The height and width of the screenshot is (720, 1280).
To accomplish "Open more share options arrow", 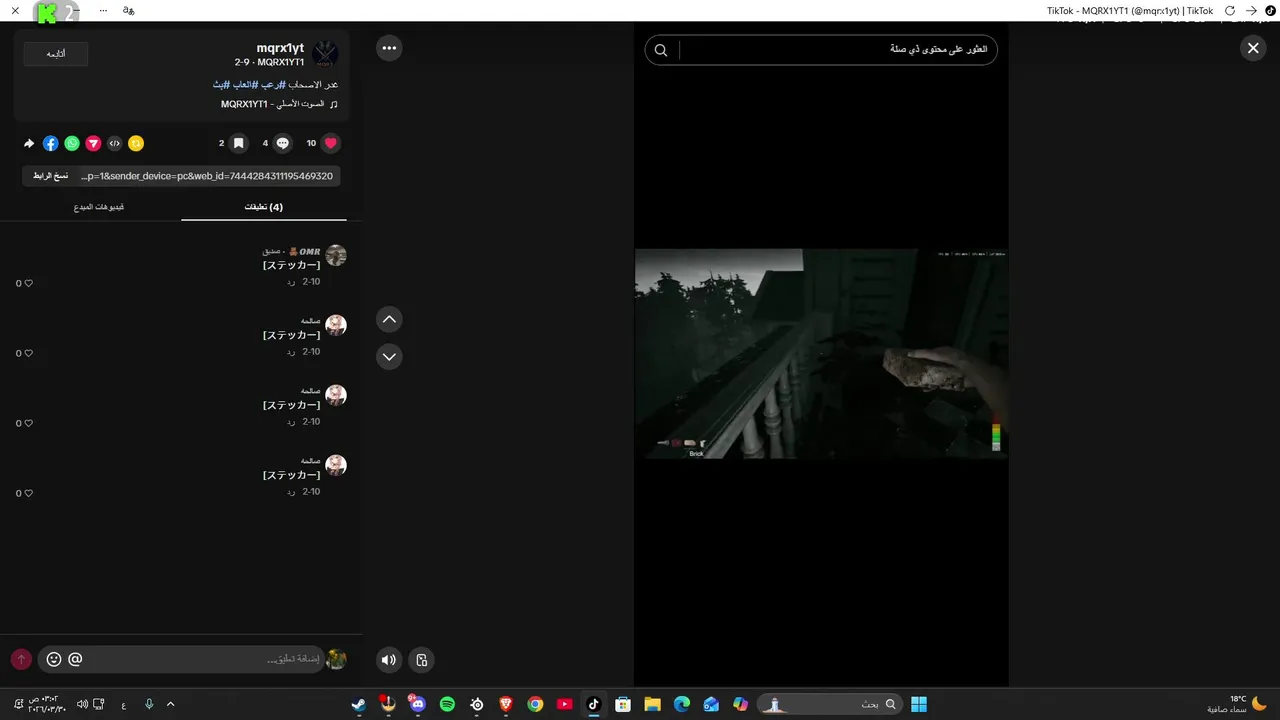I will (x=29, y=143).
